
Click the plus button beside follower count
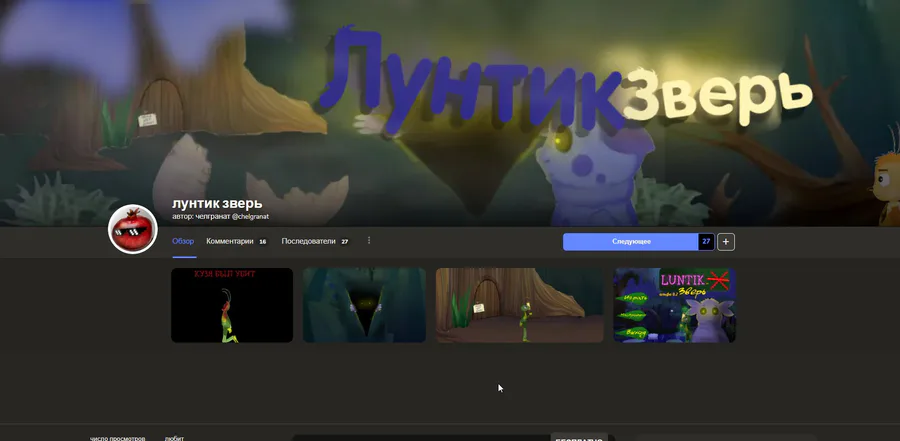[x=726, y=242]
